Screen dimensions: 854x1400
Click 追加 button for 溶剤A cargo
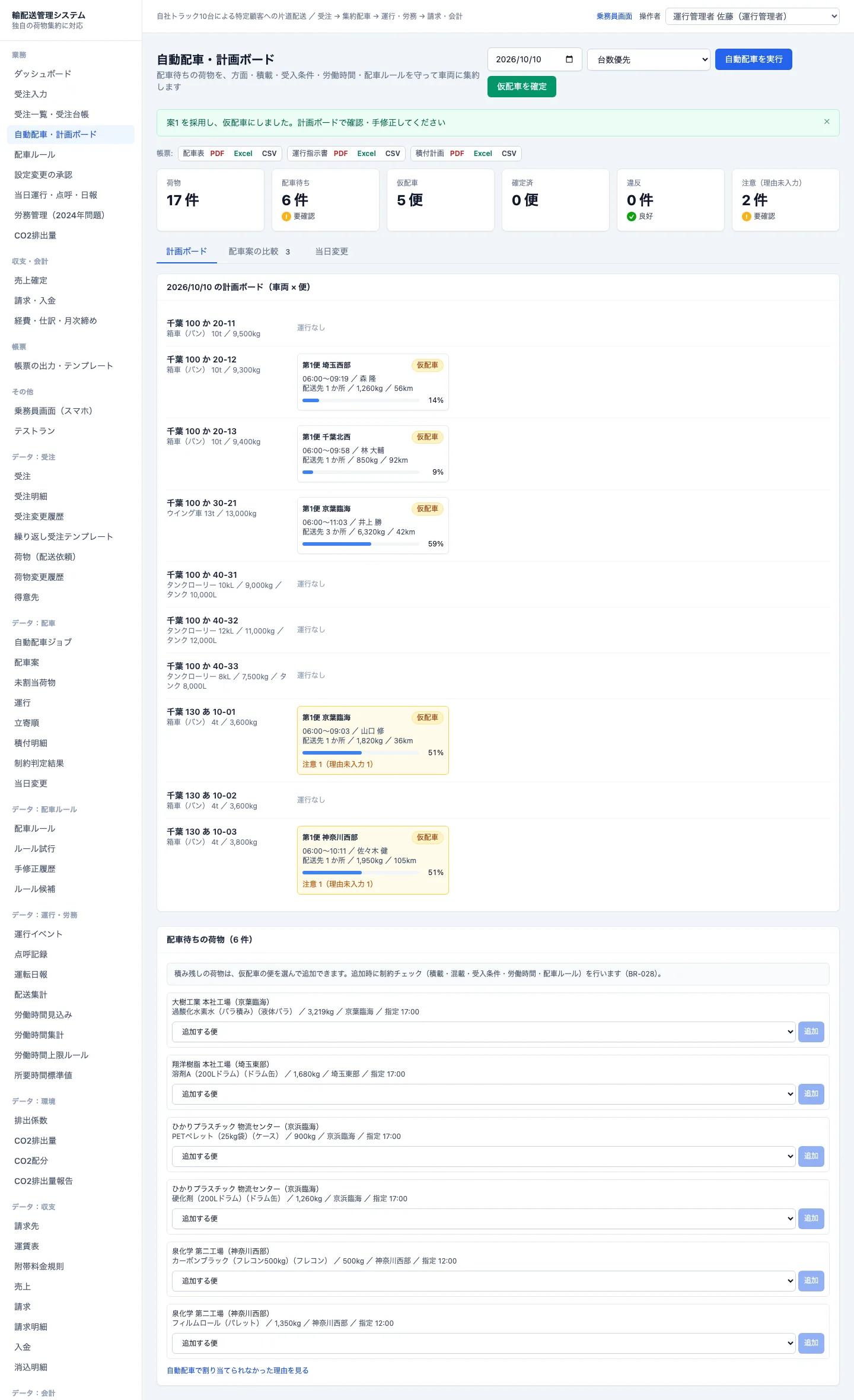pyautogui.click(x=811, y=1094)
